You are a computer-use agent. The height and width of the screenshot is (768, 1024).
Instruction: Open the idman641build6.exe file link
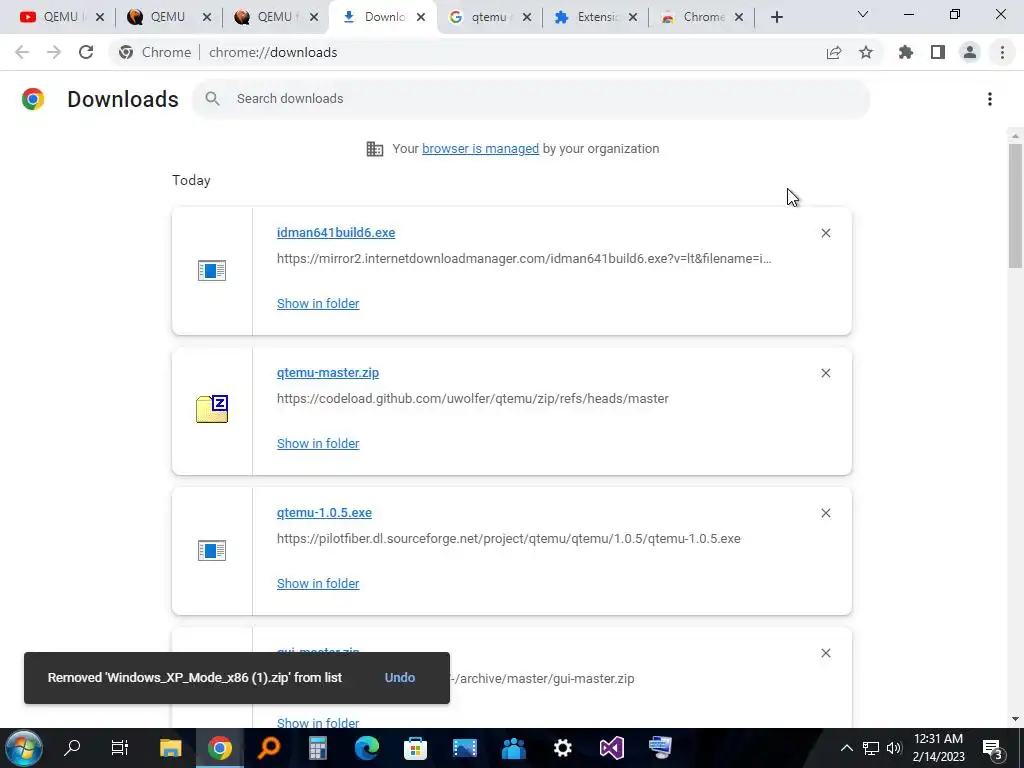pyautogui.click(x=336, y=232)
